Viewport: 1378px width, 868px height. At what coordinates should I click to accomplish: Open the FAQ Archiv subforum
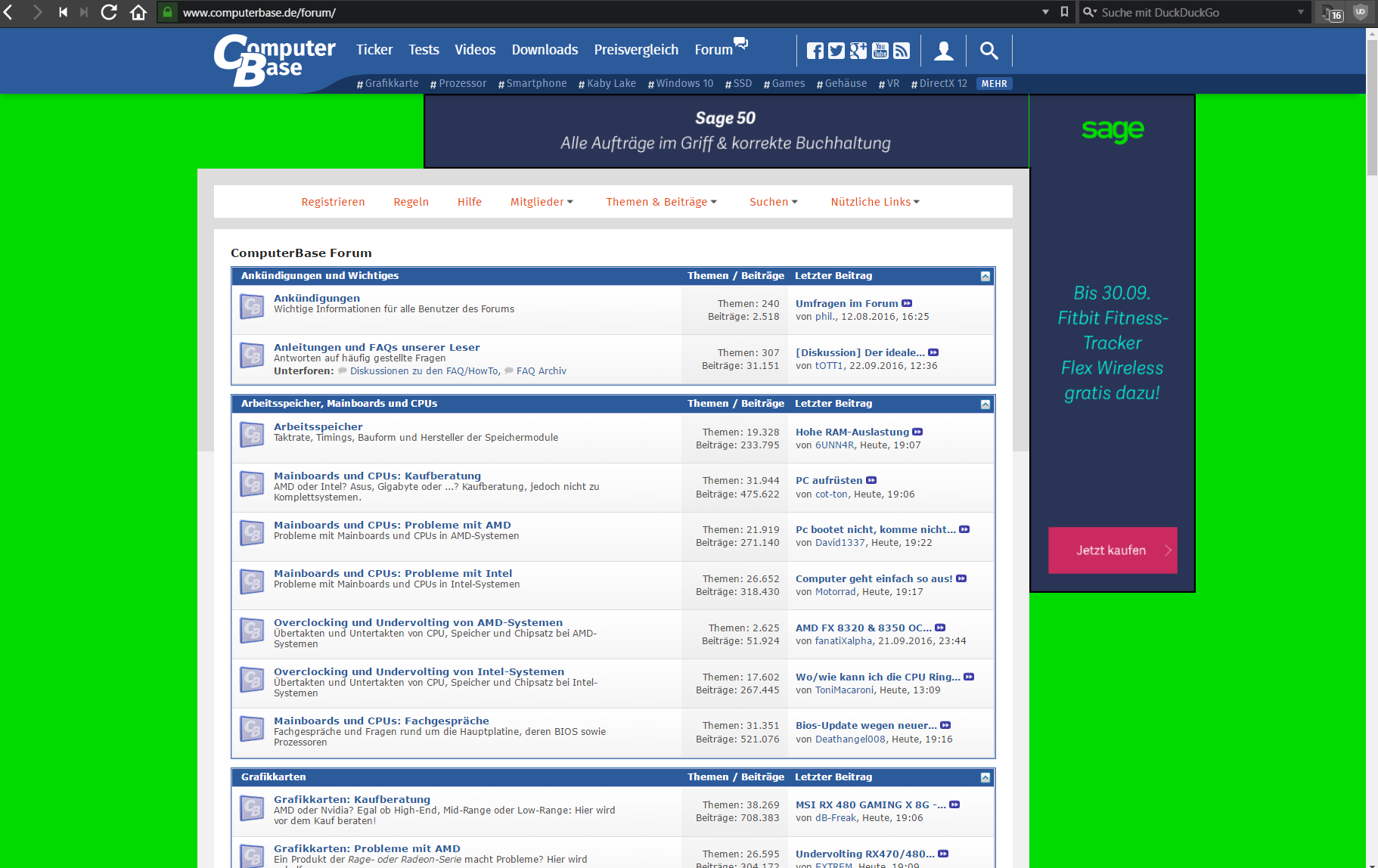541,371
